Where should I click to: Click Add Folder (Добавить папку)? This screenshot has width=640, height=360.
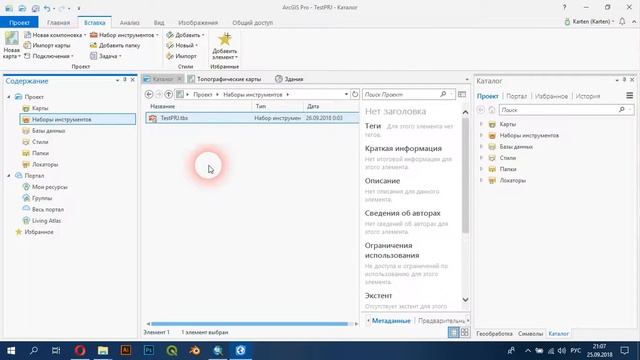click(x=115, y=45)
